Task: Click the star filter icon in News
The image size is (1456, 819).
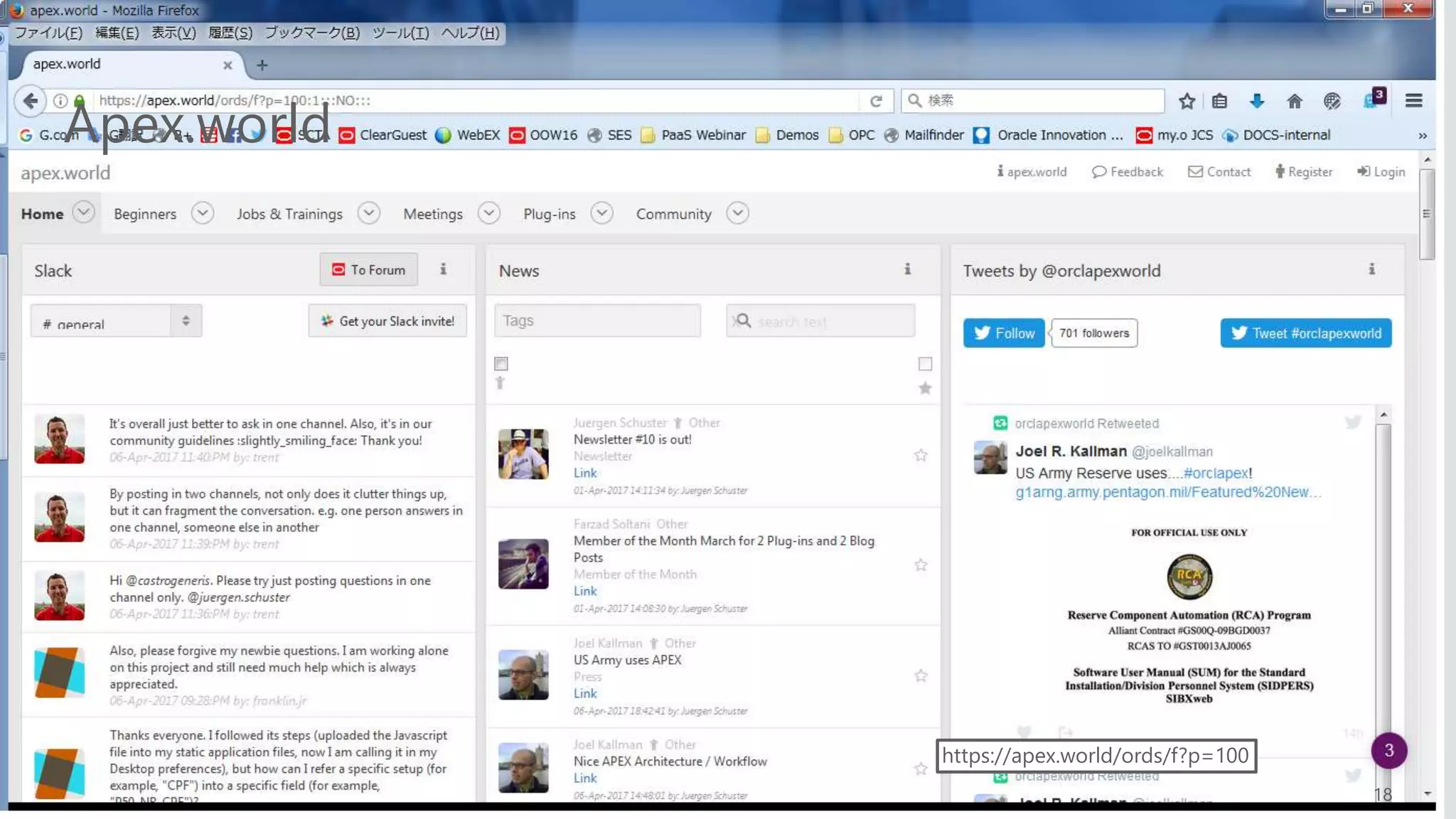Action: click(925, 388)
